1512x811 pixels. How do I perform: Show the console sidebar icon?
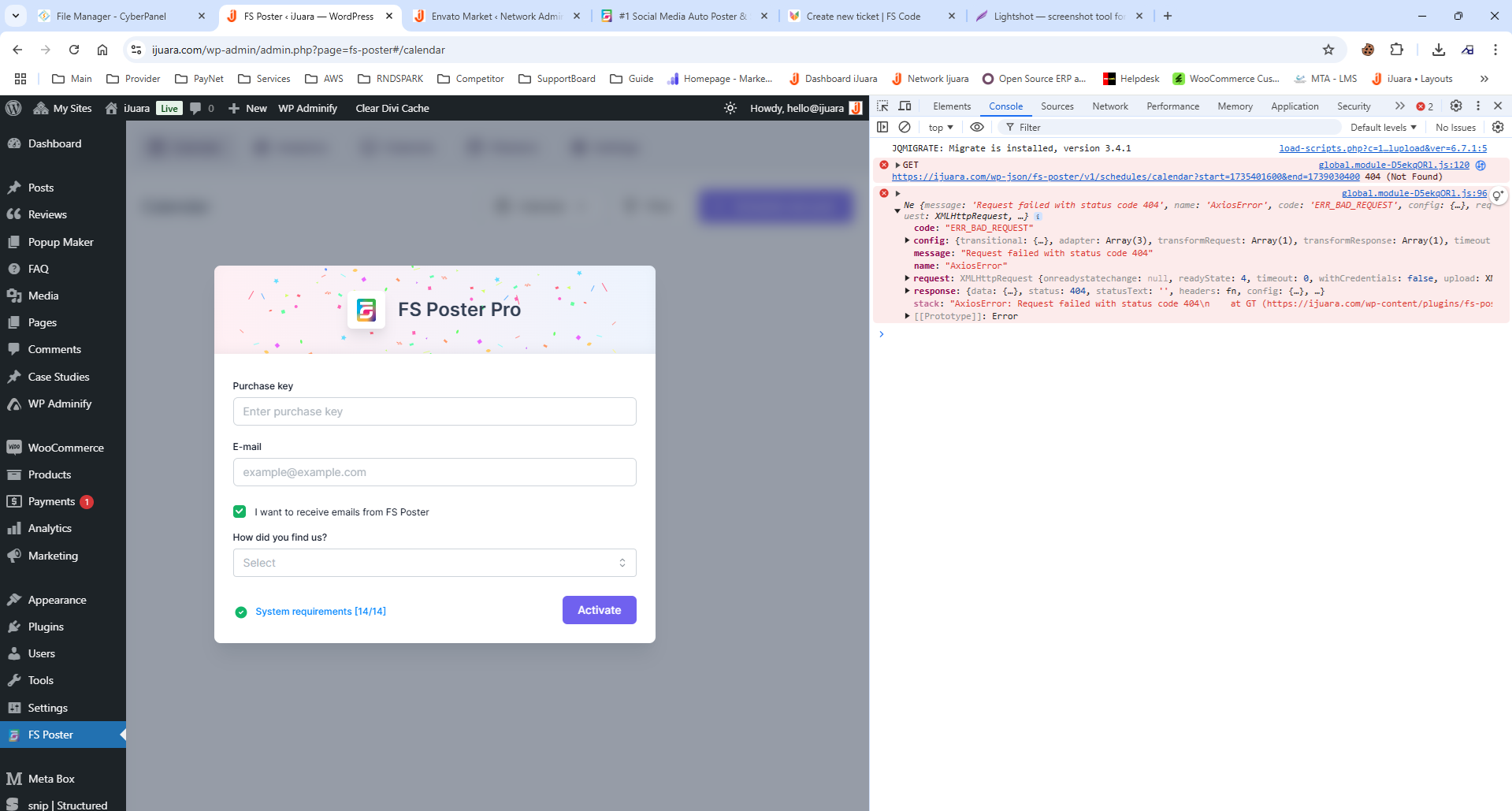pos(882,127)
